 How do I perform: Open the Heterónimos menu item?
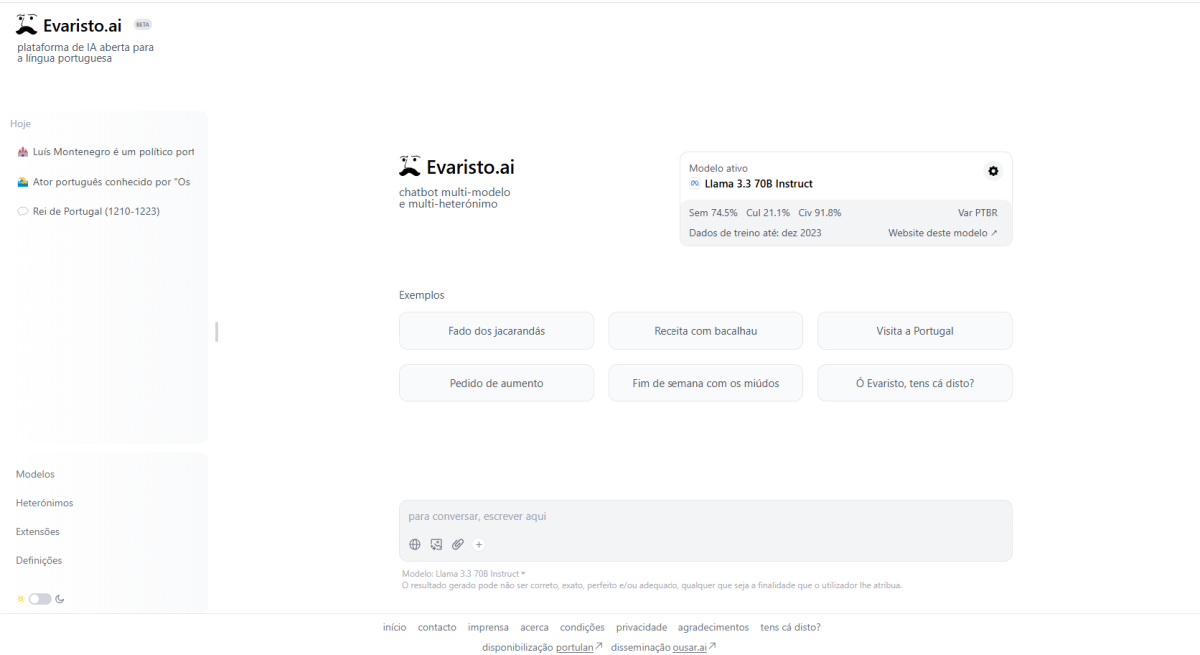pyautogui.click(x=44, y=503)
